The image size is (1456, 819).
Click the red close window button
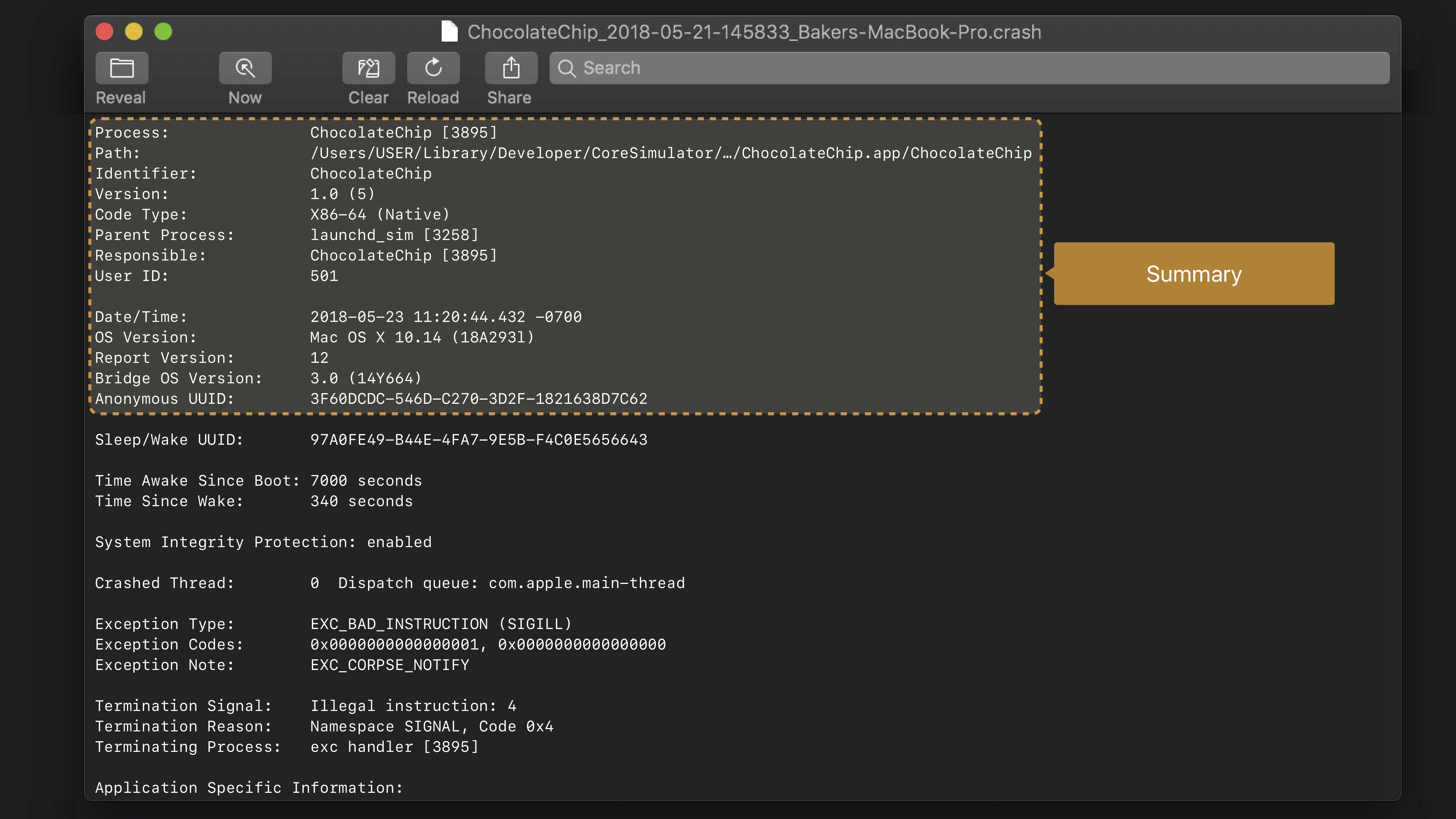[105, 31]
